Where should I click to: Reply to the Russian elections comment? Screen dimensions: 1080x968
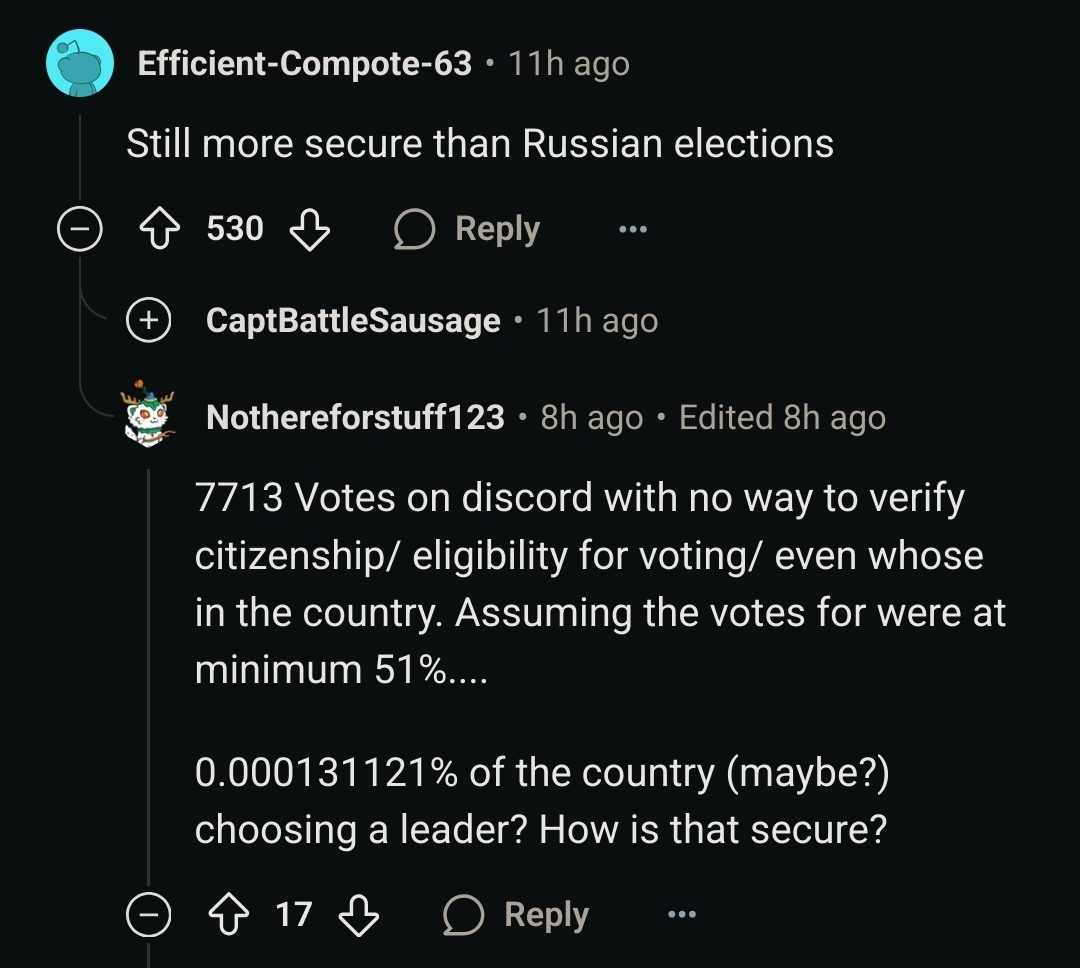coord(468,229)
